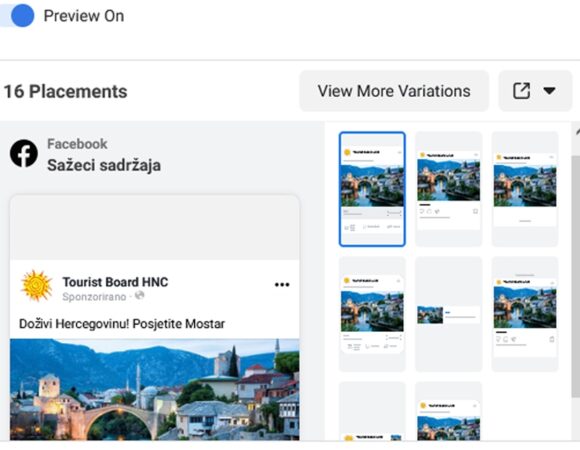Viewport: 580px width, 450px height.
Task: Select the small-image placement thumbnail in second row
Action: click(448, 314)
